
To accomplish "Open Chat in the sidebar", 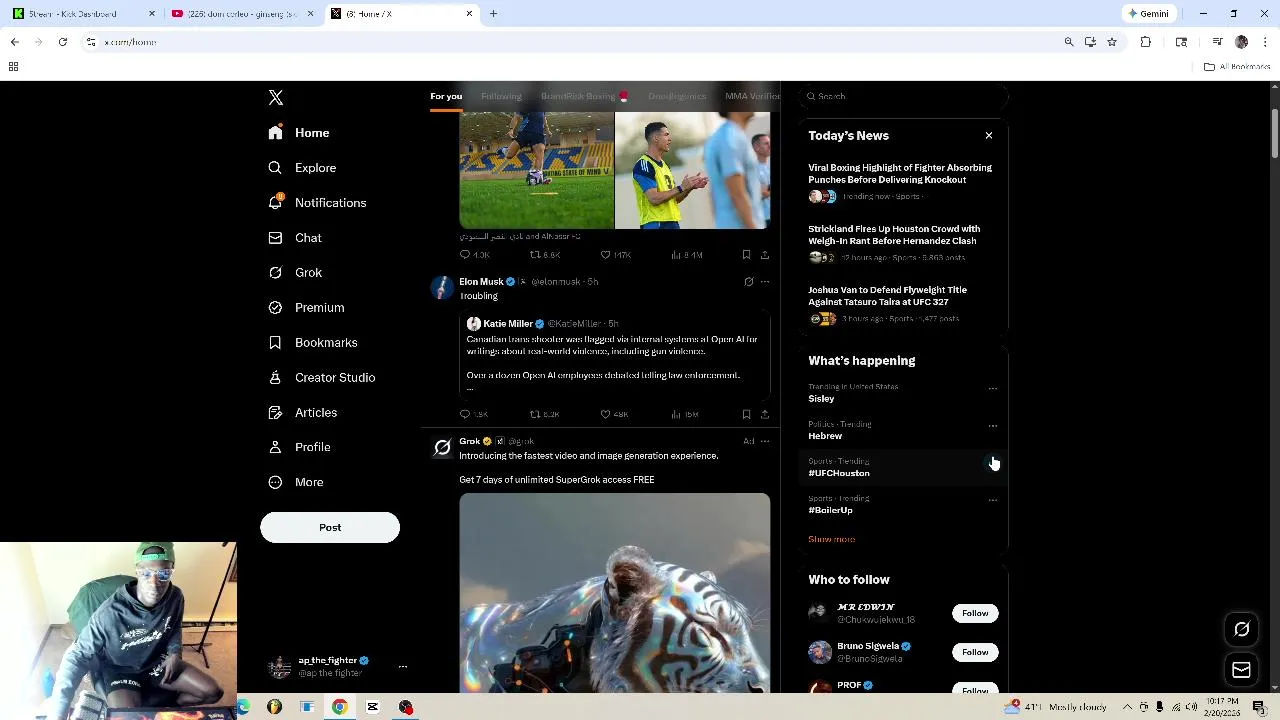I will click(x=295, y=238).
